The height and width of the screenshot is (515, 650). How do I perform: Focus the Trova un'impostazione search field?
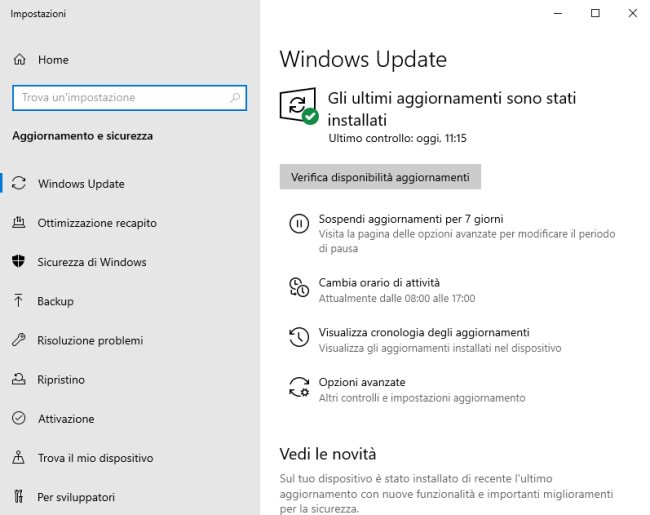point(129,98)
